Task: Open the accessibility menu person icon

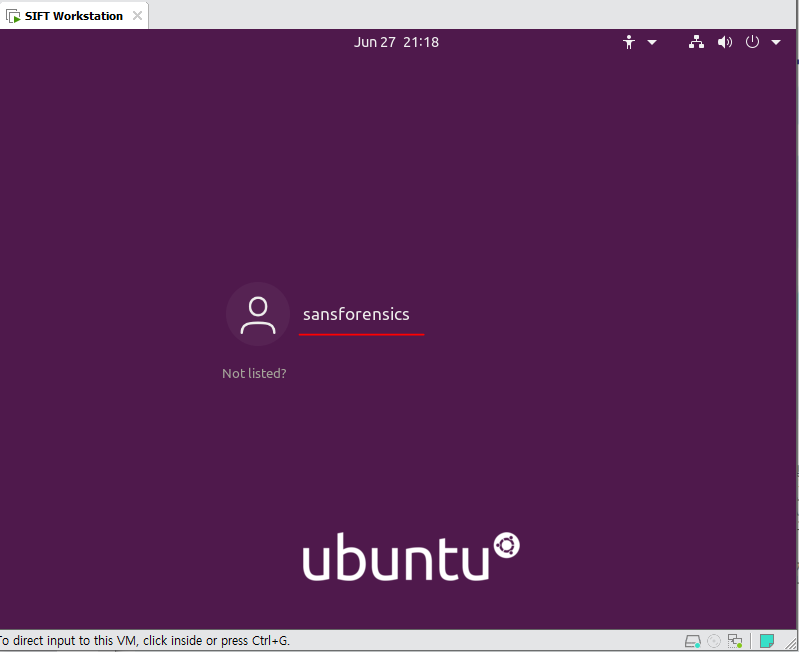Action: [629, 42]
